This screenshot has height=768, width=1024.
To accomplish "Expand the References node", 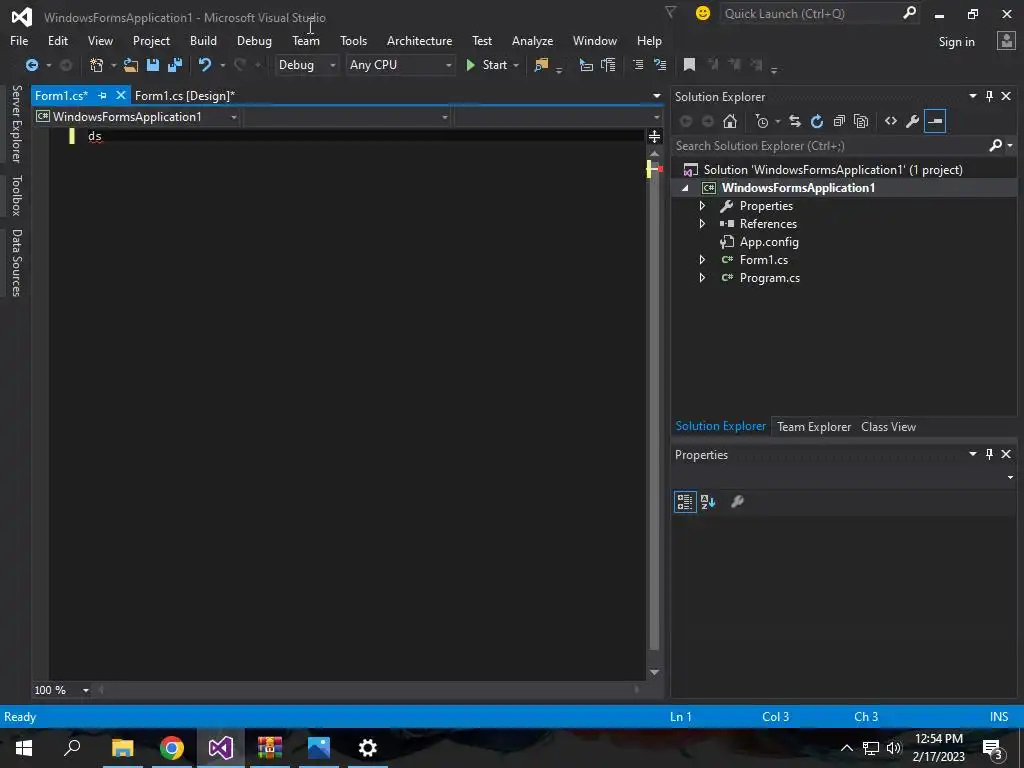I will pos(702,224).
